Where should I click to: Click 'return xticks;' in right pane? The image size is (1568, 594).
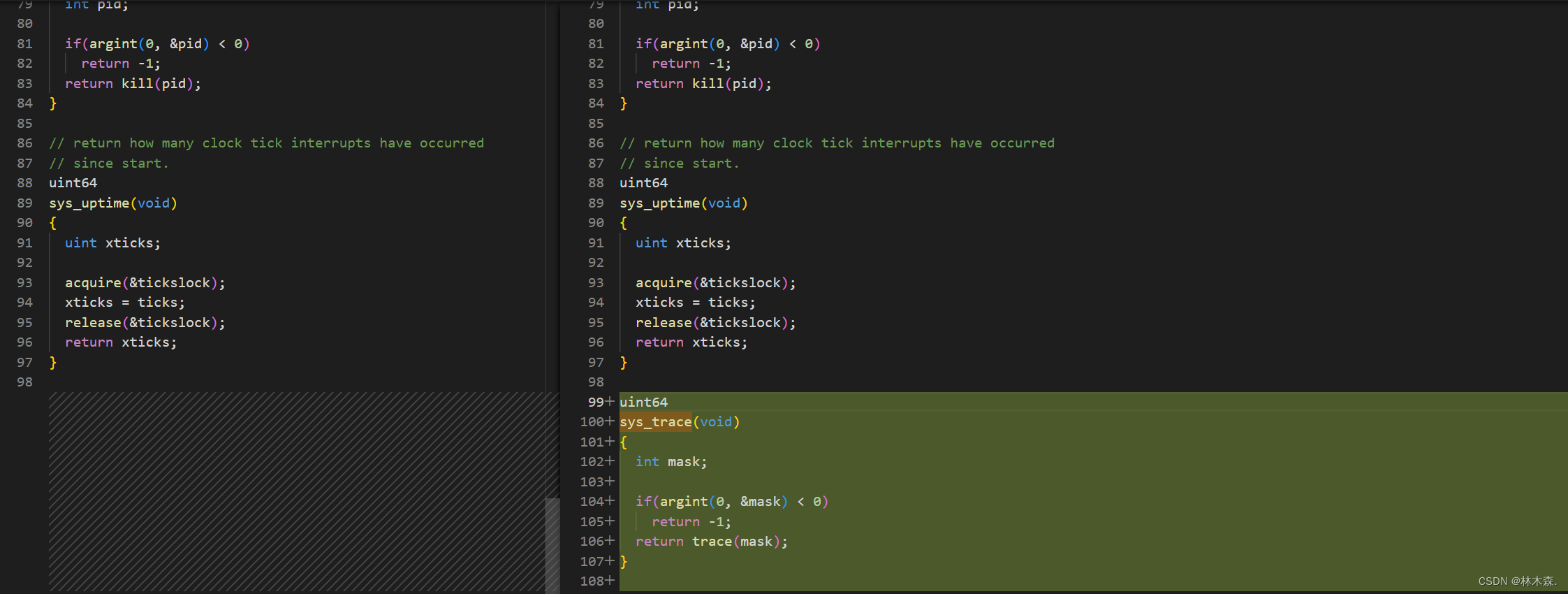pos(691,342)
